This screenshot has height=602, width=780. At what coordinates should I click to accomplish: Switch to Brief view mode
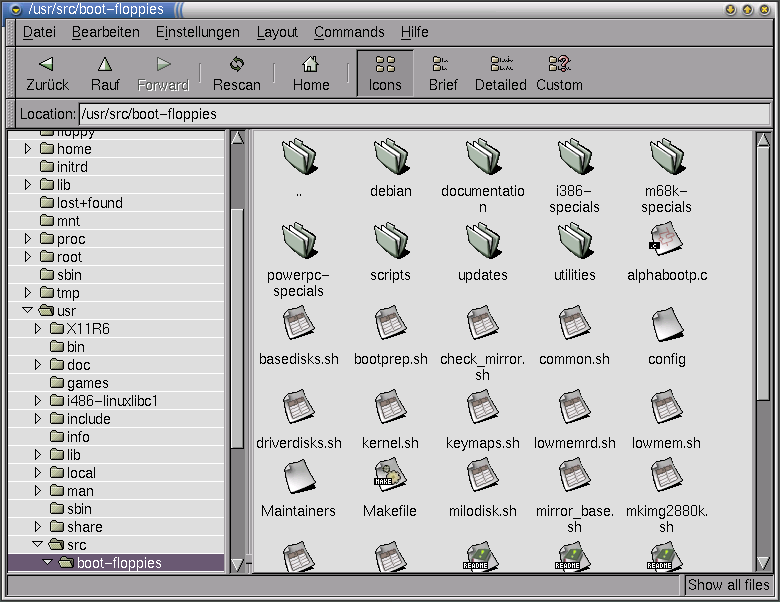click(443, 74)
